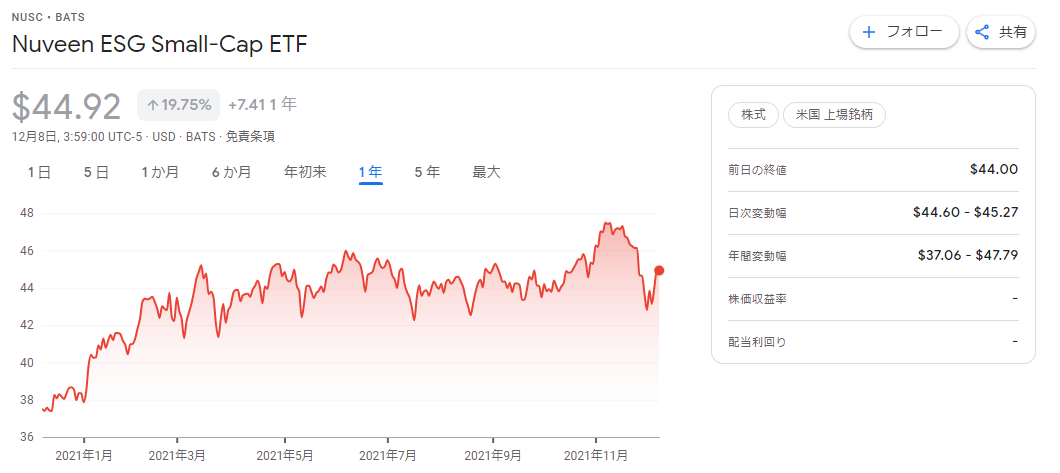Screen dimensions: 1060x473
Task: Open the 免責条項 disclaimer link
Action: [x=250, y=136]
